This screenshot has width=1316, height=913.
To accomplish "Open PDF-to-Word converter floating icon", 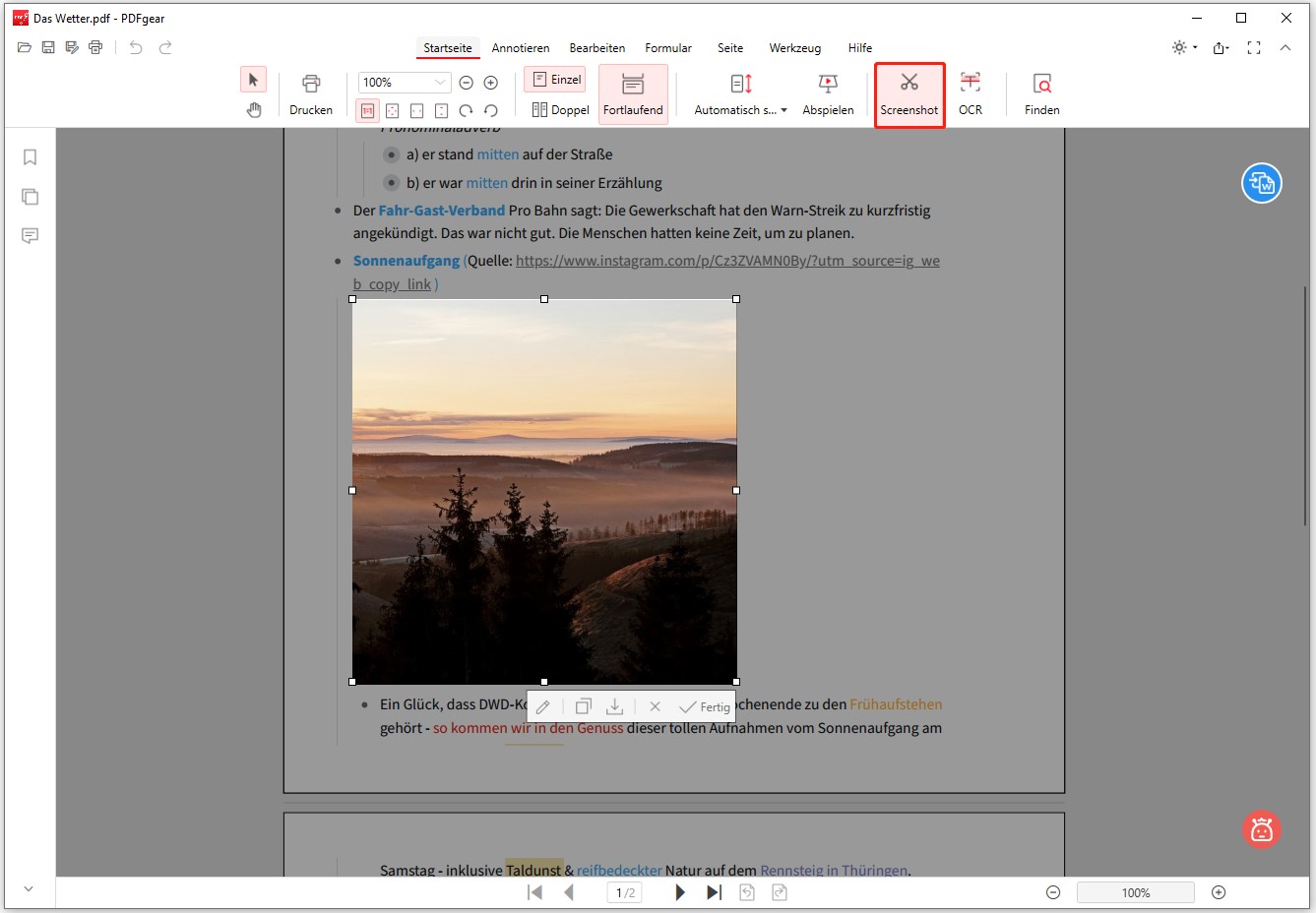I will [x=1261, y=183].
